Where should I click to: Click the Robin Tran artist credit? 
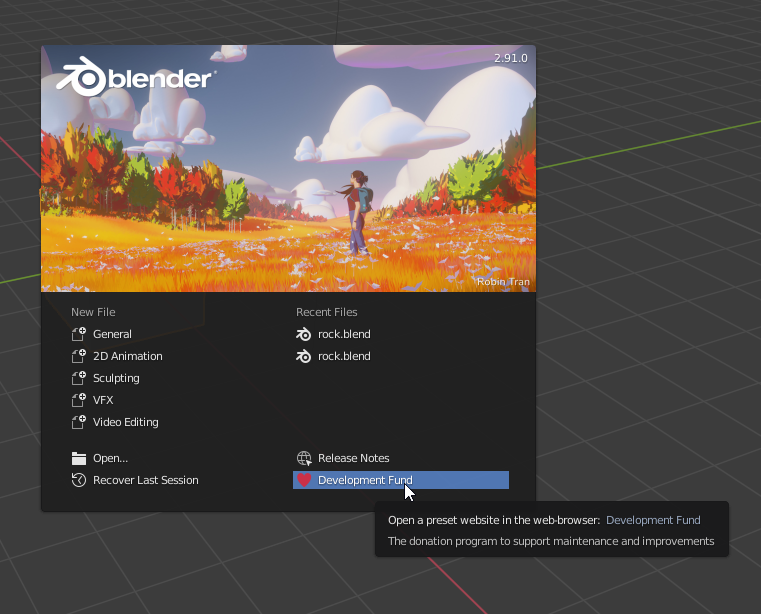(x=503, y=282)
